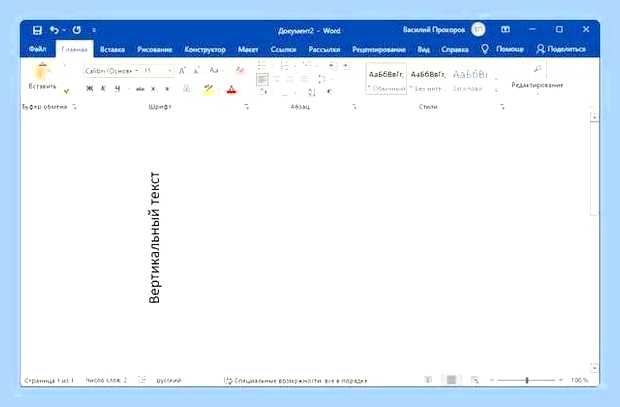Viewport: 620px width, 407px height.
Task: Click the Decrease Indent icon
Action: [332, 66]
